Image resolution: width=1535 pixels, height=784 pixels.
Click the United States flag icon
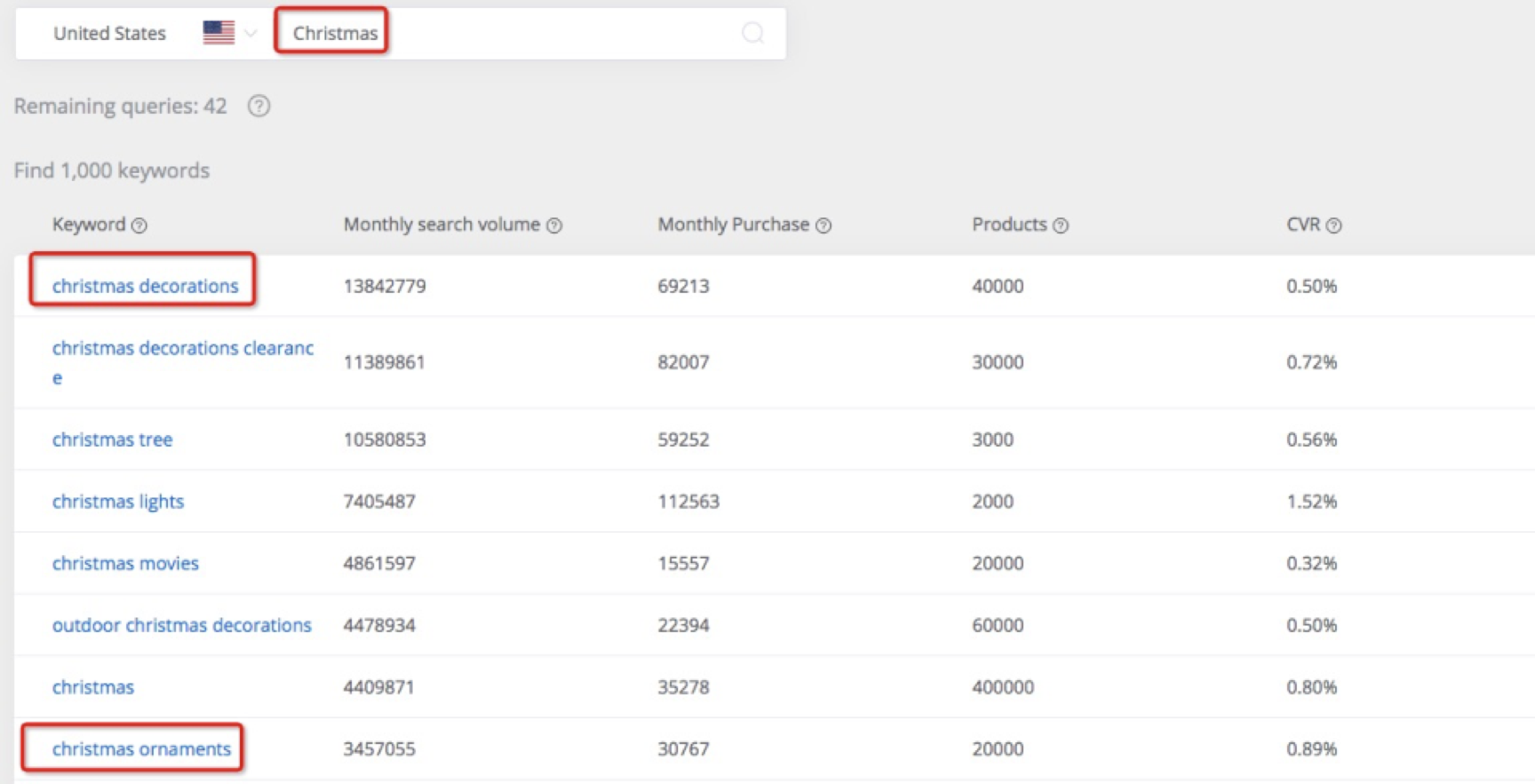[219, 33]
